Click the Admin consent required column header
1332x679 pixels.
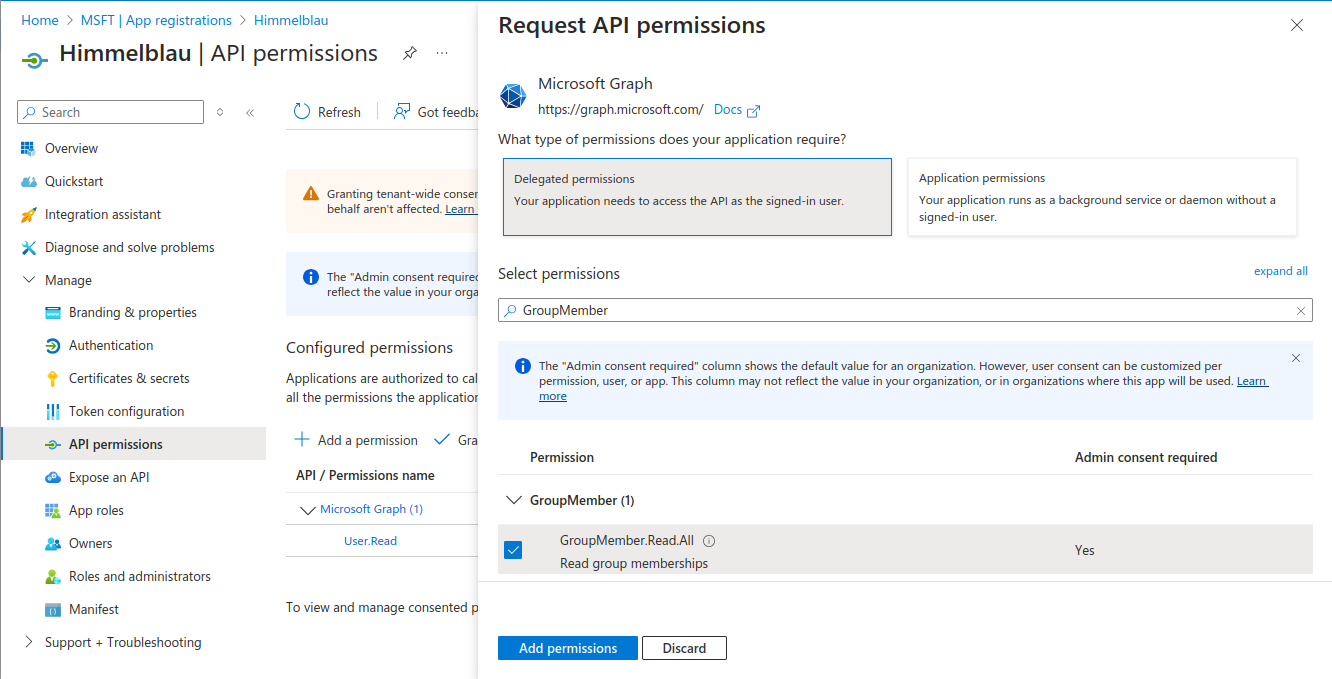tap(1146, 457)
